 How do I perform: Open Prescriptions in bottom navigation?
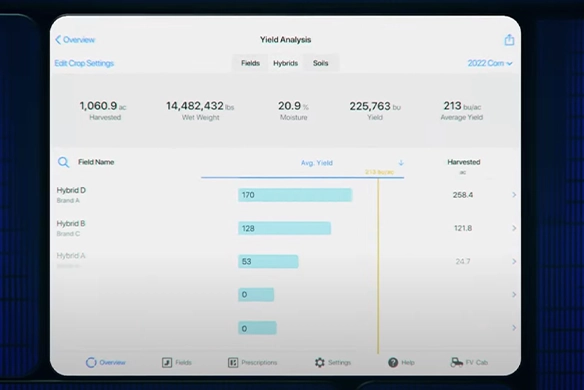click(x=253, y=362)
